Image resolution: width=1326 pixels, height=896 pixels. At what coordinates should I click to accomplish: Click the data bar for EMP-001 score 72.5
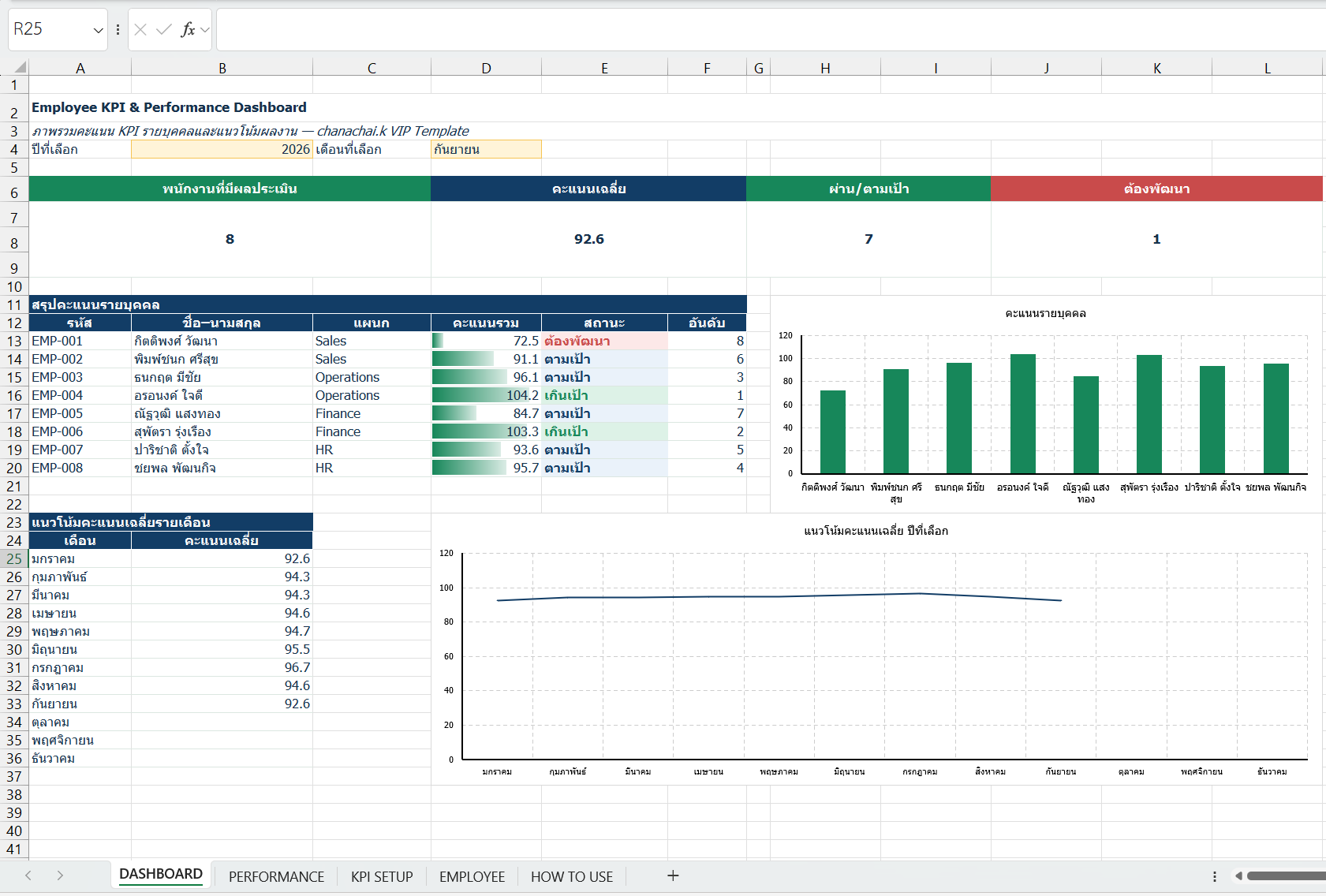coord(438,341)
